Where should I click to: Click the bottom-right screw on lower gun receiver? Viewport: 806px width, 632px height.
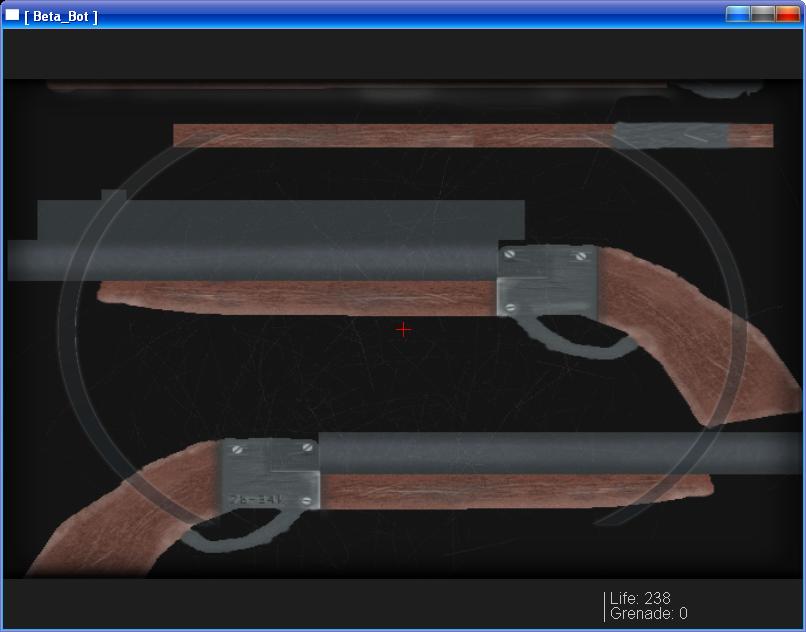(308, 500)
